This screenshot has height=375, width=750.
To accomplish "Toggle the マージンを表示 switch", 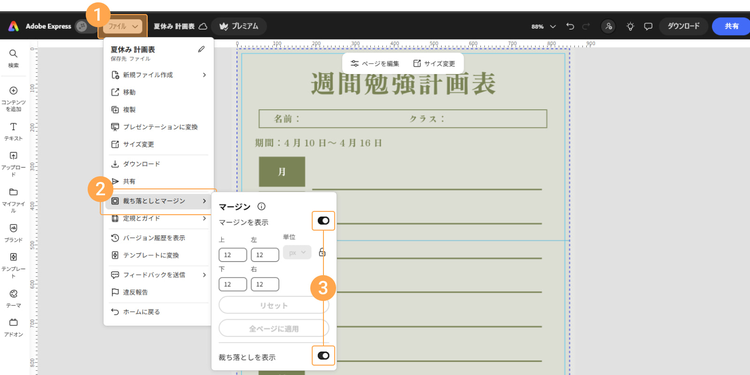I will click(x=323, y=221).
